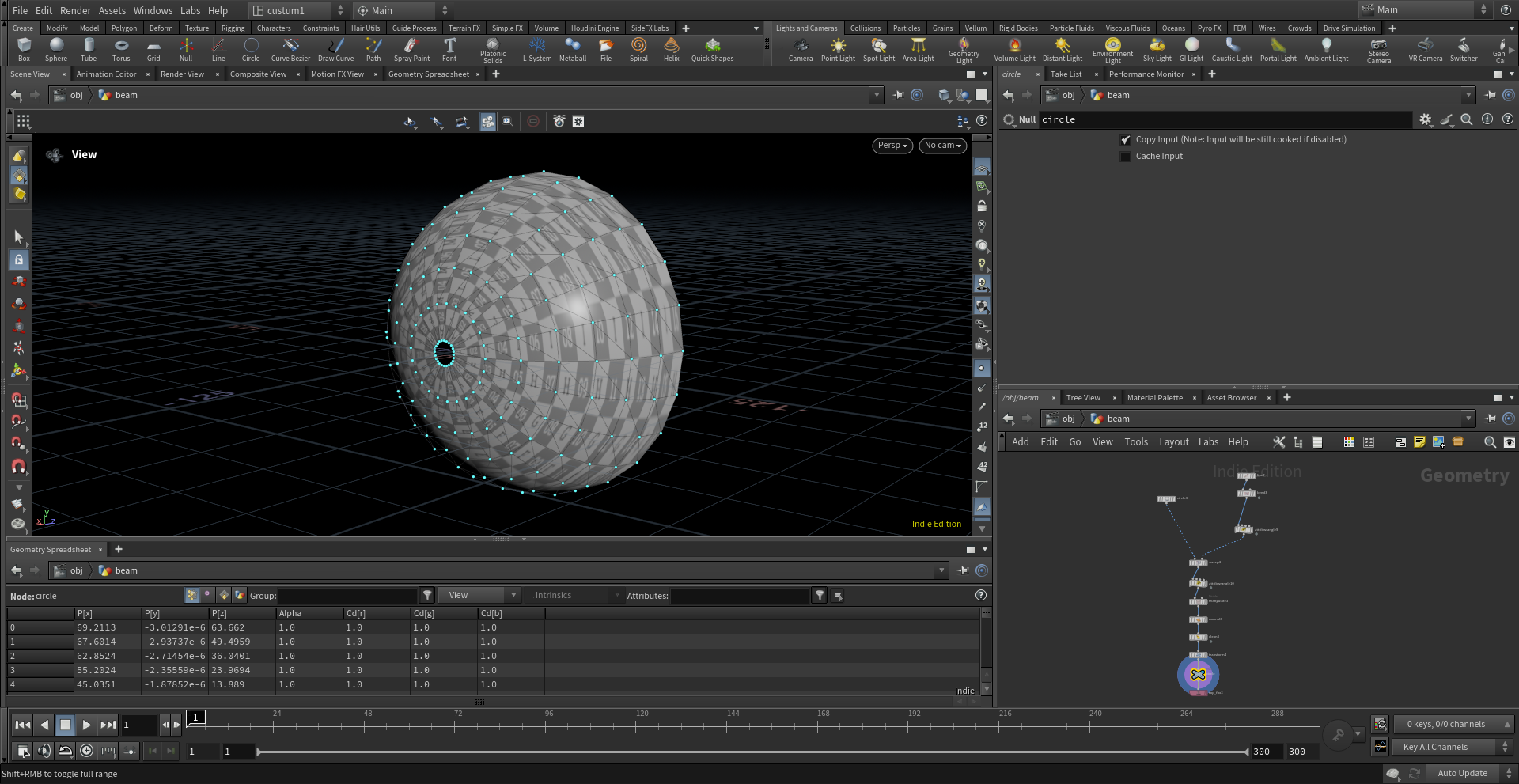1519x784 pixels.
Task: Add an L-System from the shelf
Action: [x=537, y=49]
